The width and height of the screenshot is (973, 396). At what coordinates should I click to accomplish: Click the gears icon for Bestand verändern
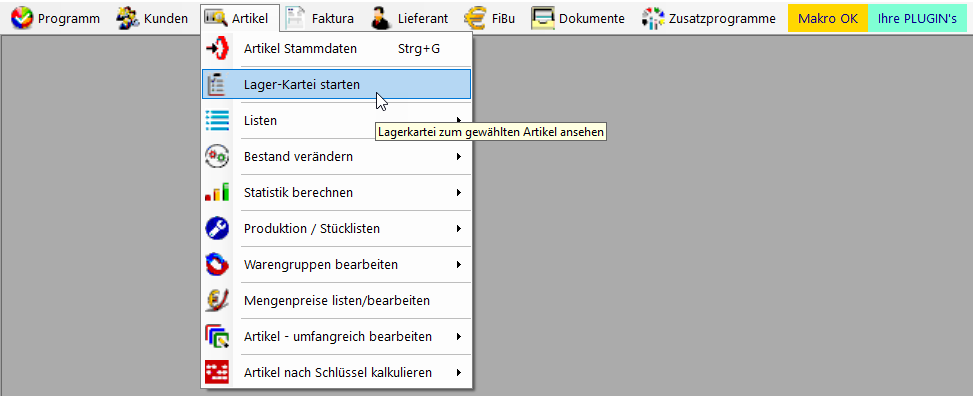(x=217, y=156)
